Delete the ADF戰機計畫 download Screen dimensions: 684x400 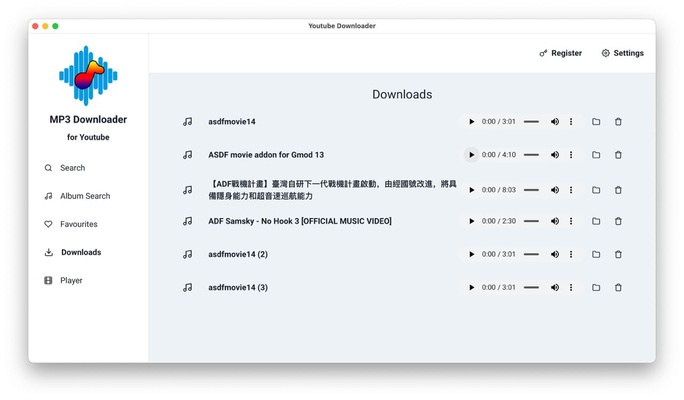pyautogui.click(x=618, y=190)
